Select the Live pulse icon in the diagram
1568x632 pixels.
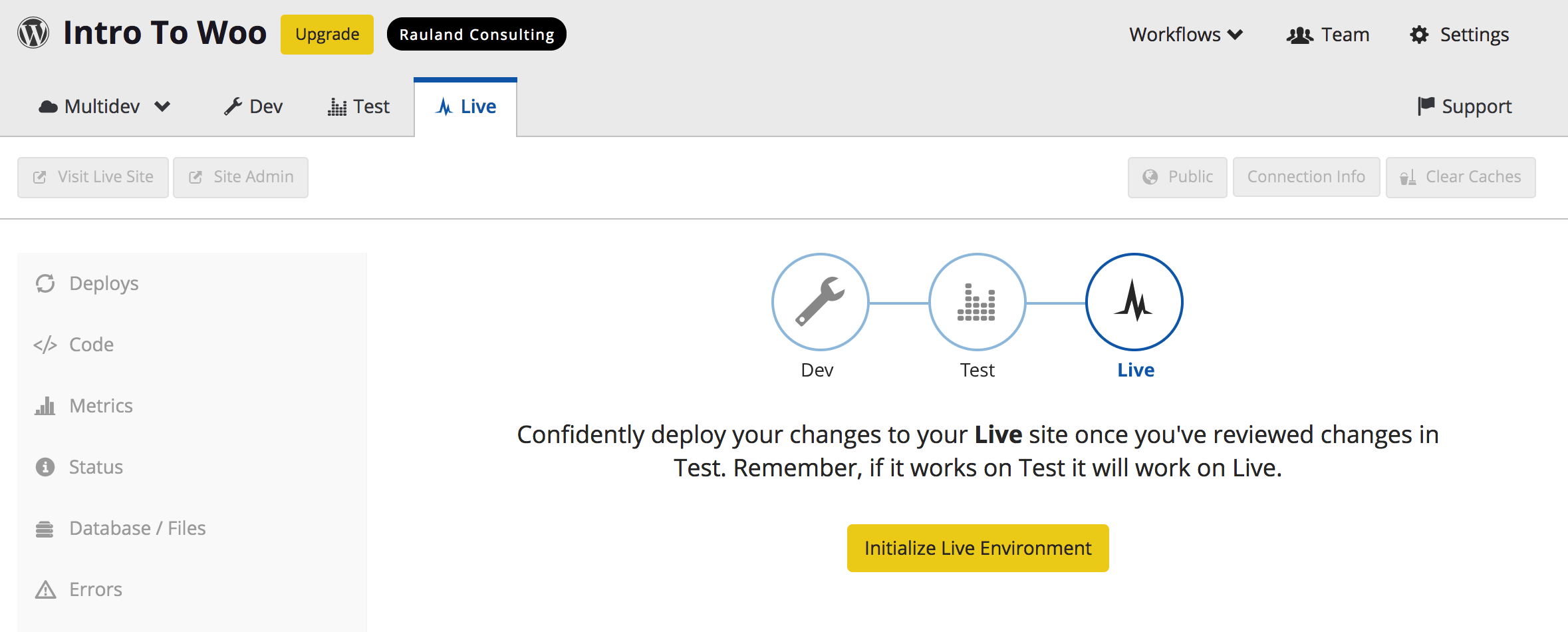1134,301
